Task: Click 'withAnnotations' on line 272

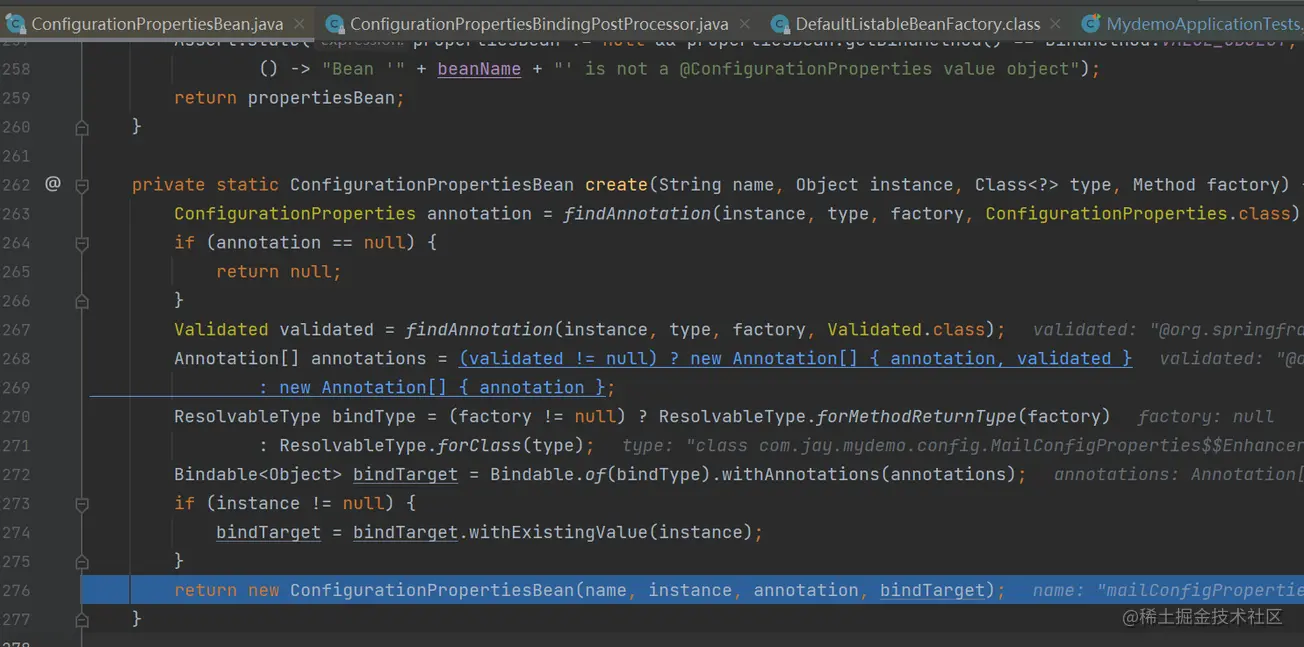Action: click(800, 475)
